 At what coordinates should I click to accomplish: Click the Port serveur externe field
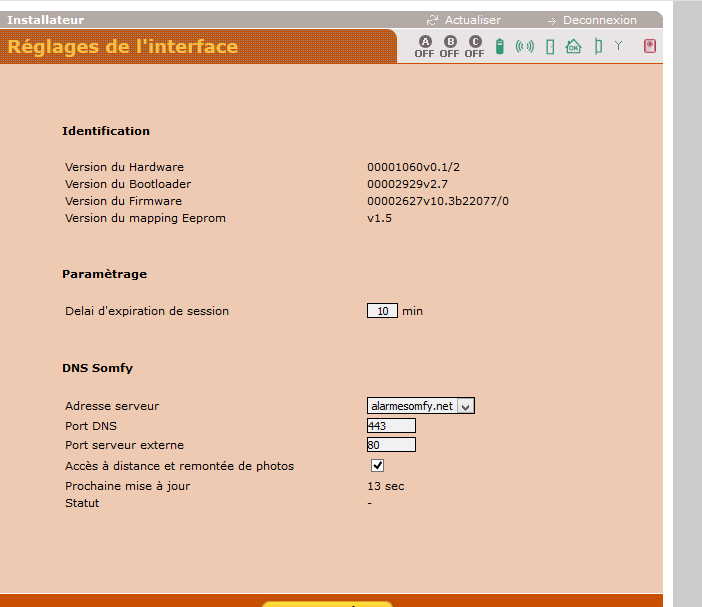[391, 445]
